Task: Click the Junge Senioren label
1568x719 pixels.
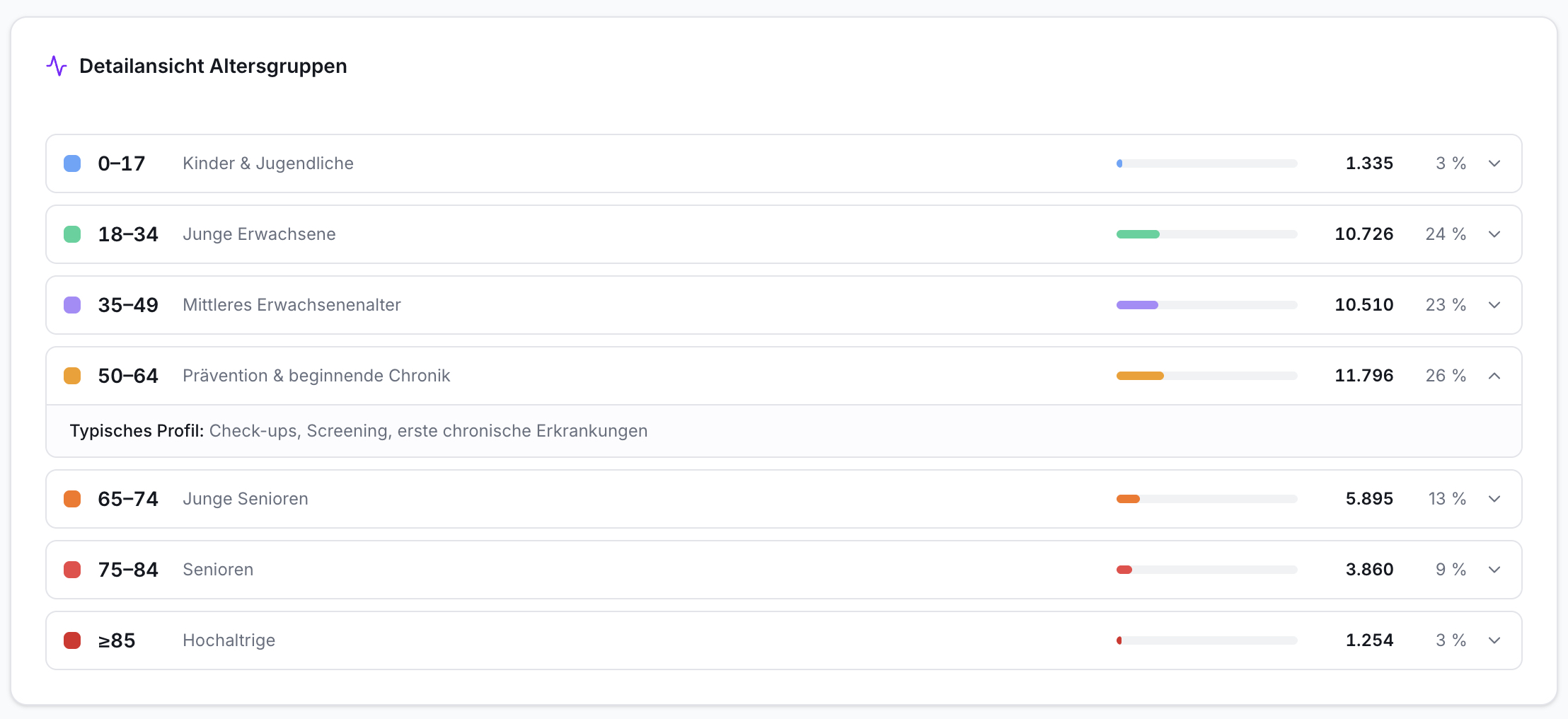Action: point(246,499)
